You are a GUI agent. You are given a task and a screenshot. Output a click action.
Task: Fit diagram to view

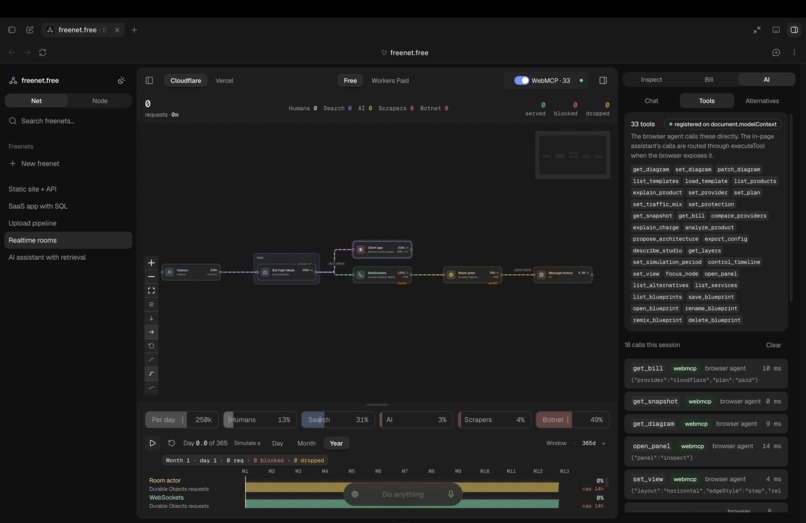151,291
